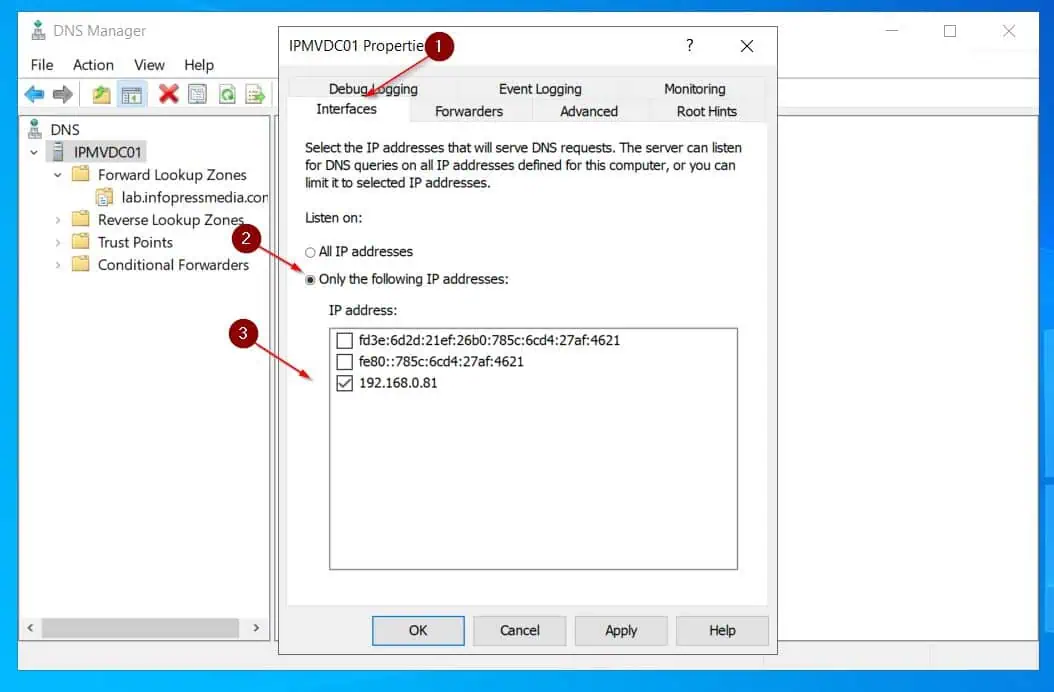Open the View menu
Screen dimensions: 1054x692
pyautogui.click(x=149, y=65)
